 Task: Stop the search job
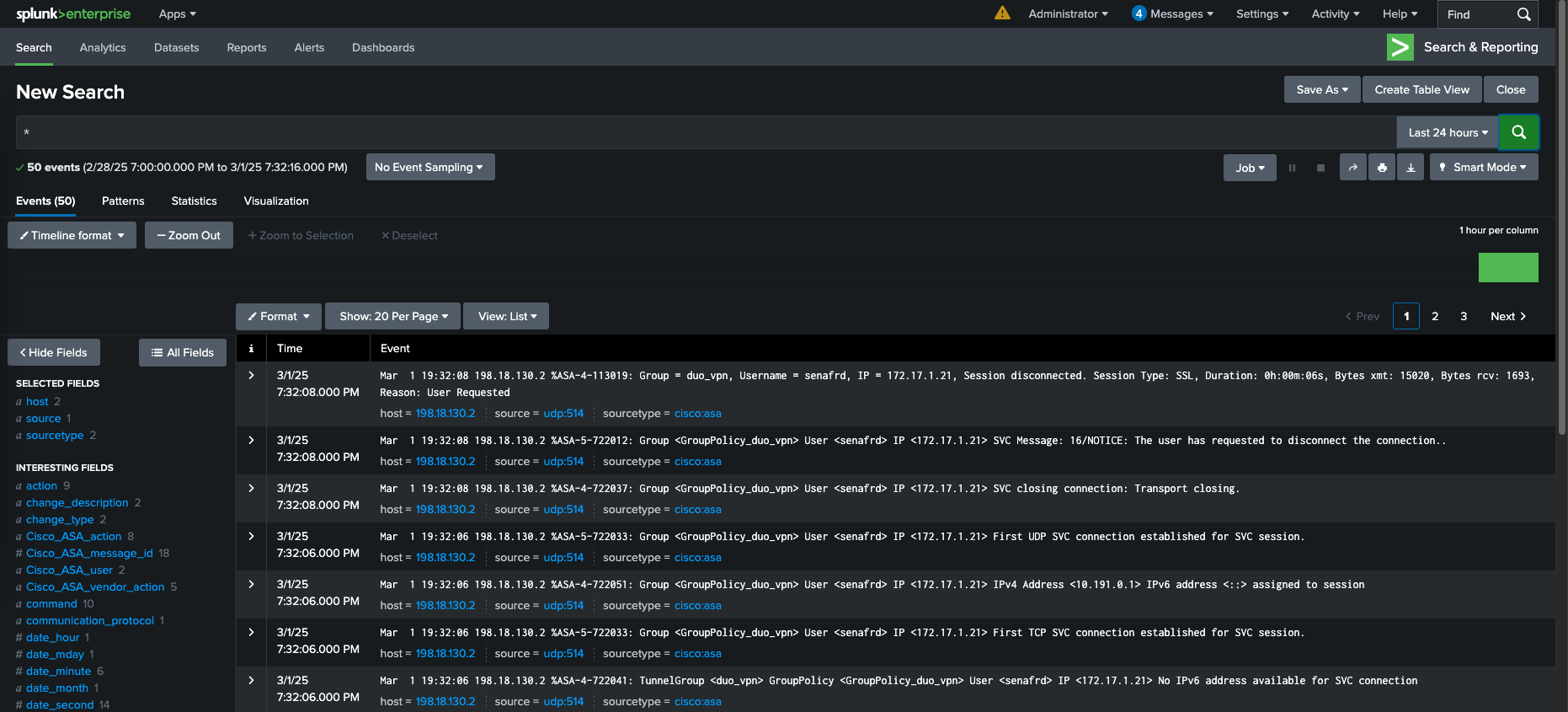1320,168
